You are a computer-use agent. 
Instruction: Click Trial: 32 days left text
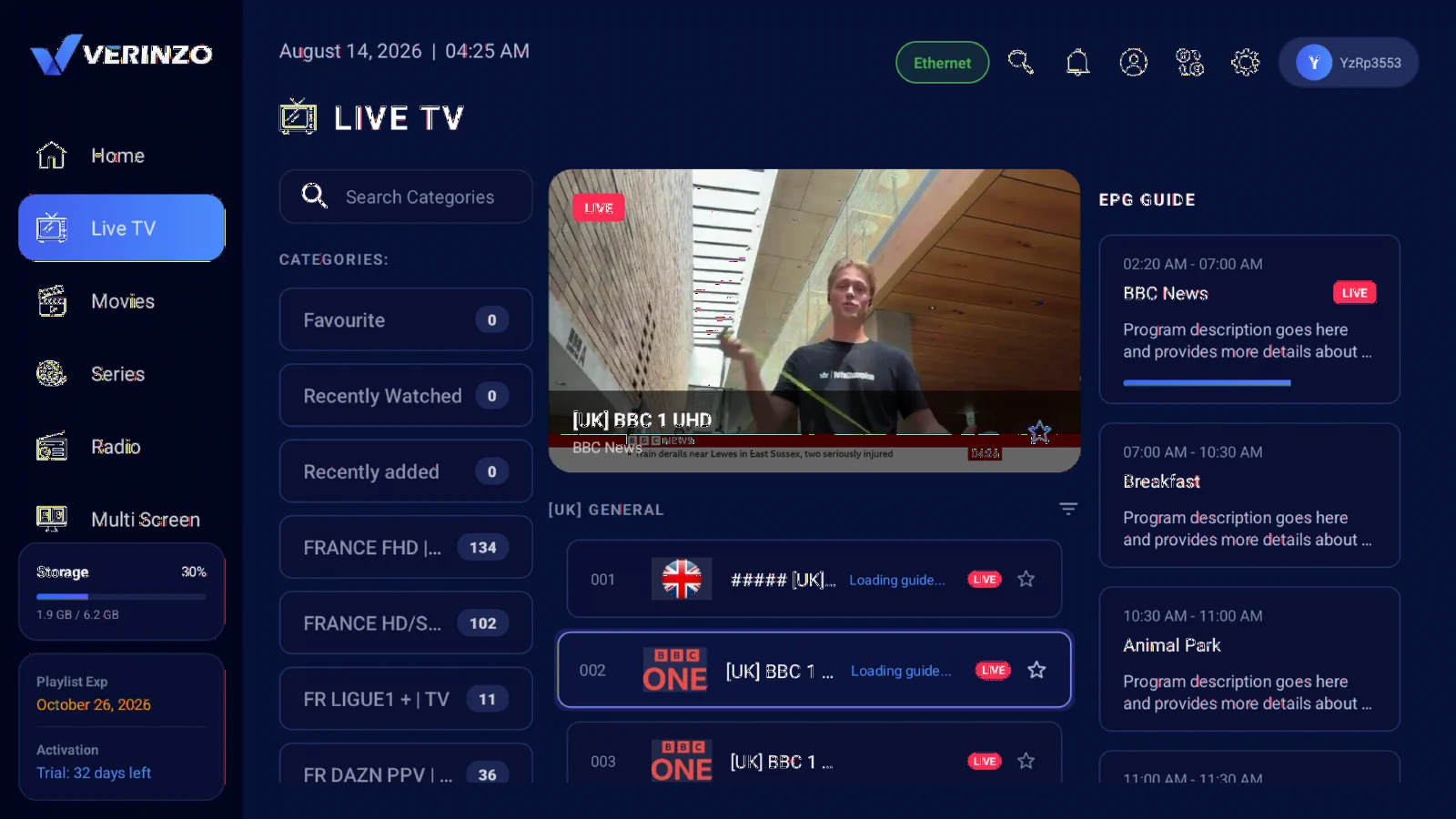[94, 773]
